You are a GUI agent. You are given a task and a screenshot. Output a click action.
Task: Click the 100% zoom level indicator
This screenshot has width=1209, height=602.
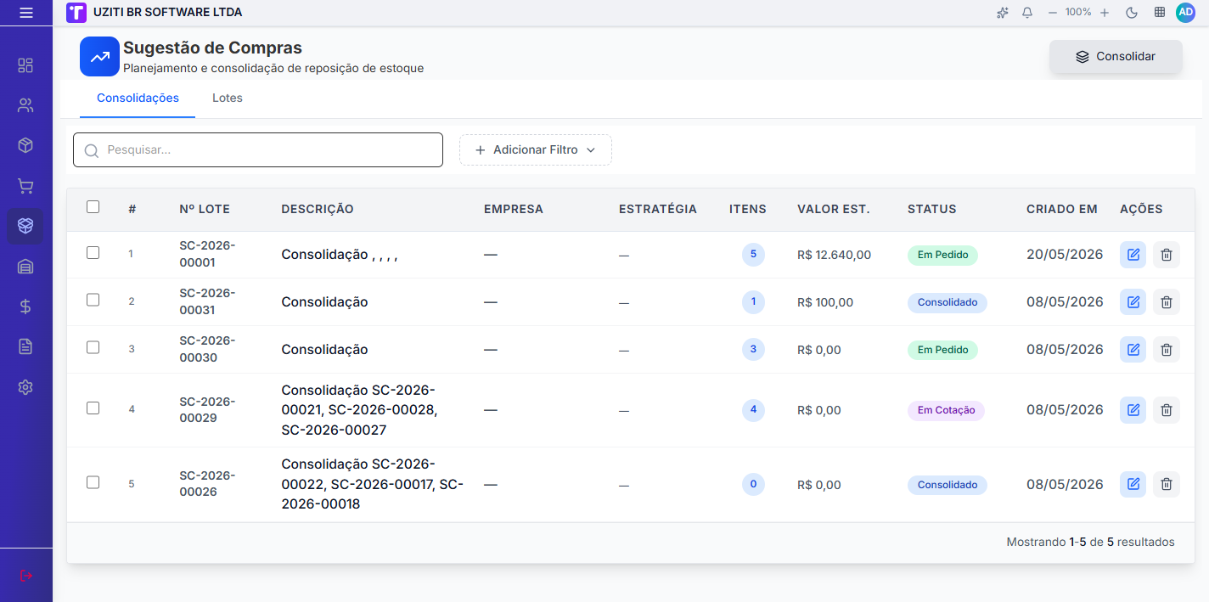pos(1078,13)
